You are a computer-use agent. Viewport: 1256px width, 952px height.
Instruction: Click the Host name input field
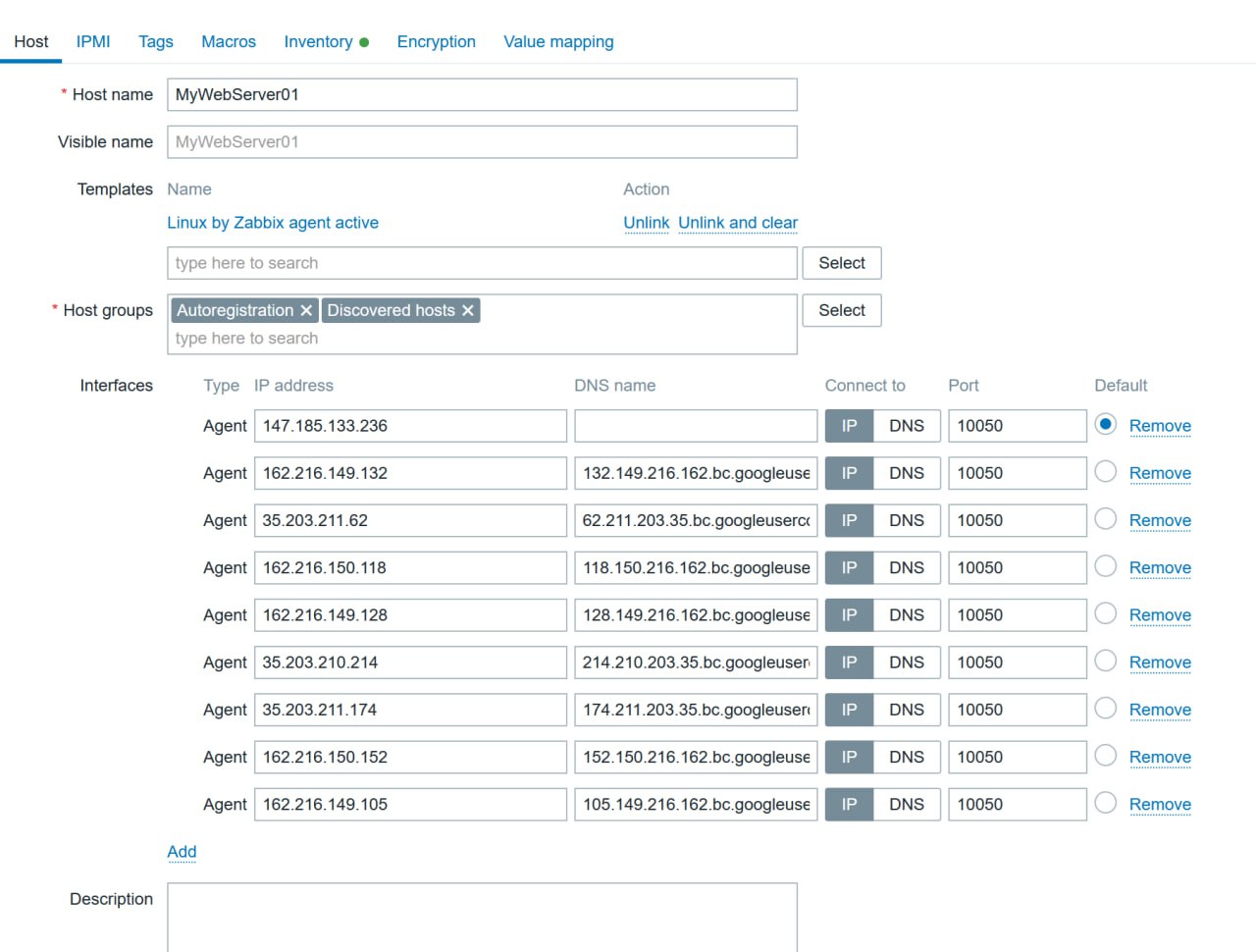pyautogui.click(x=482, y=95)
